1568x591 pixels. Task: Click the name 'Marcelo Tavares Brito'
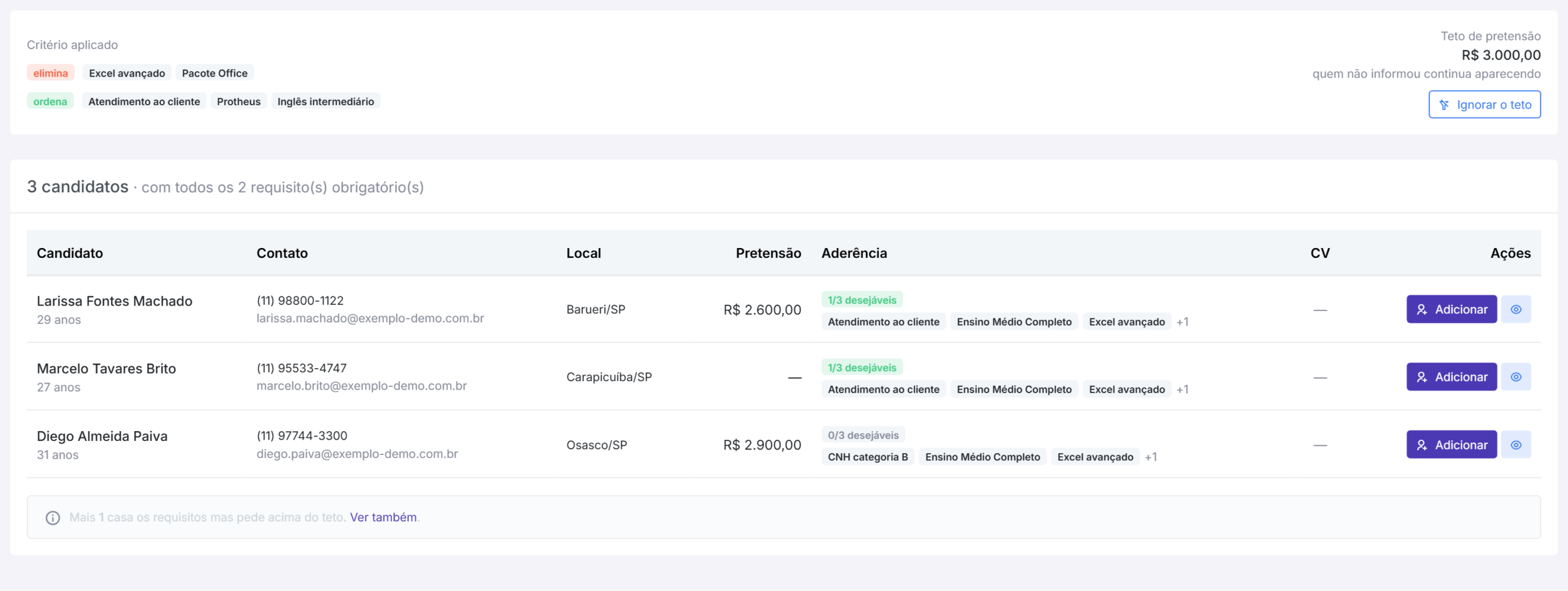107,369
